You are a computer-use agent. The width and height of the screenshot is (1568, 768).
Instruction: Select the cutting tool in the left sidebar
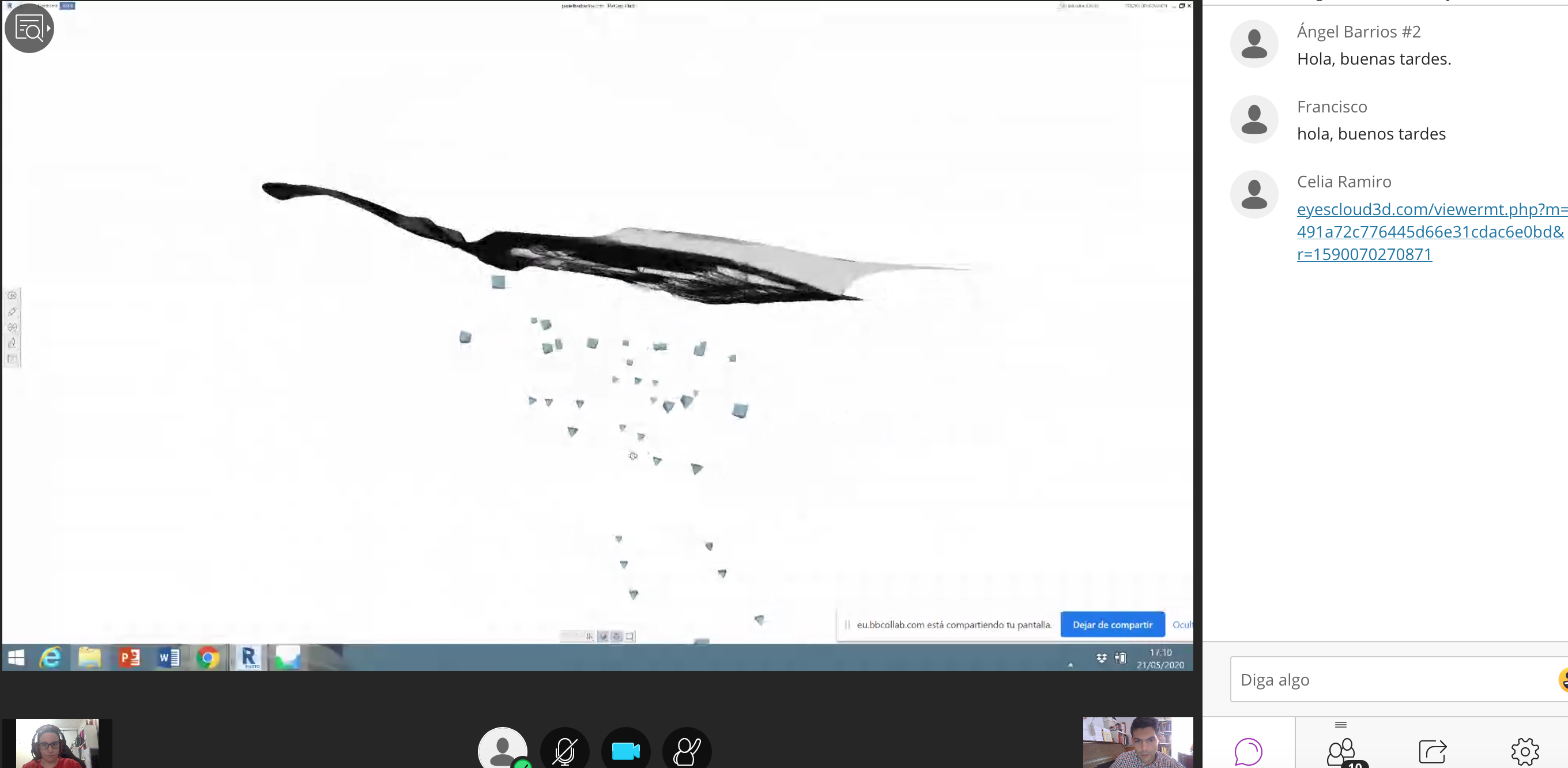(12, 327)
